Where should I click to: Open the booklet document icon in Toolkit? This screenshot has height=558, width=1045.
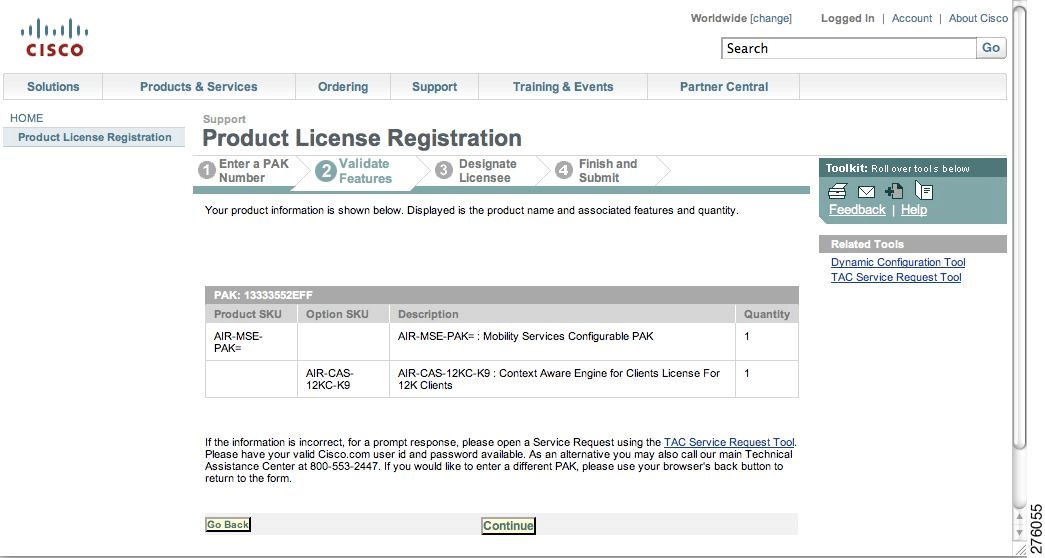click(x=924, y=191)
